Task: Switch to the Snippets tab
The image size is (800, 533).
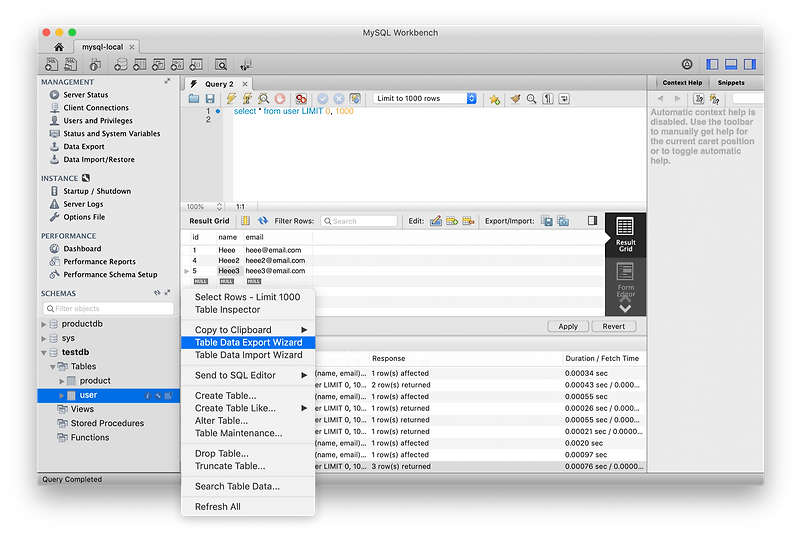Action: pyautogui.click(x=731, y=83)
